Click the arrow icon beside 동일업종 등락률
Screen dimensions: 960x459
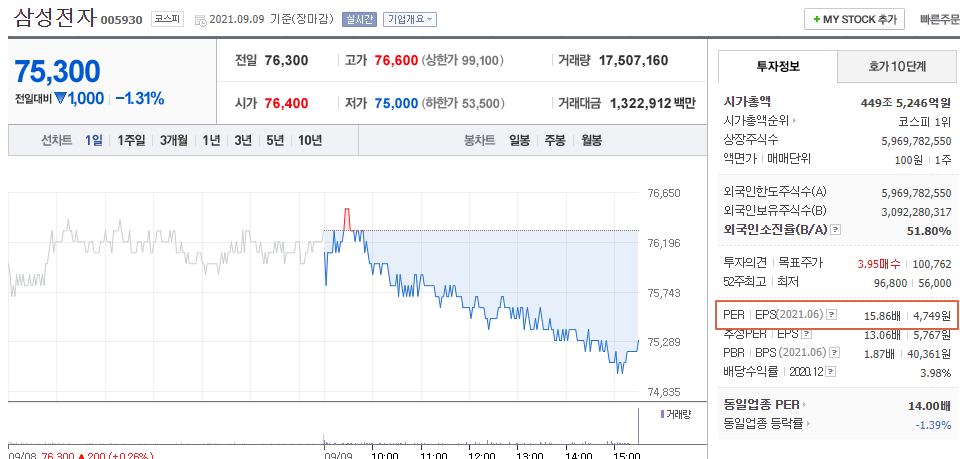coord(808,424)
